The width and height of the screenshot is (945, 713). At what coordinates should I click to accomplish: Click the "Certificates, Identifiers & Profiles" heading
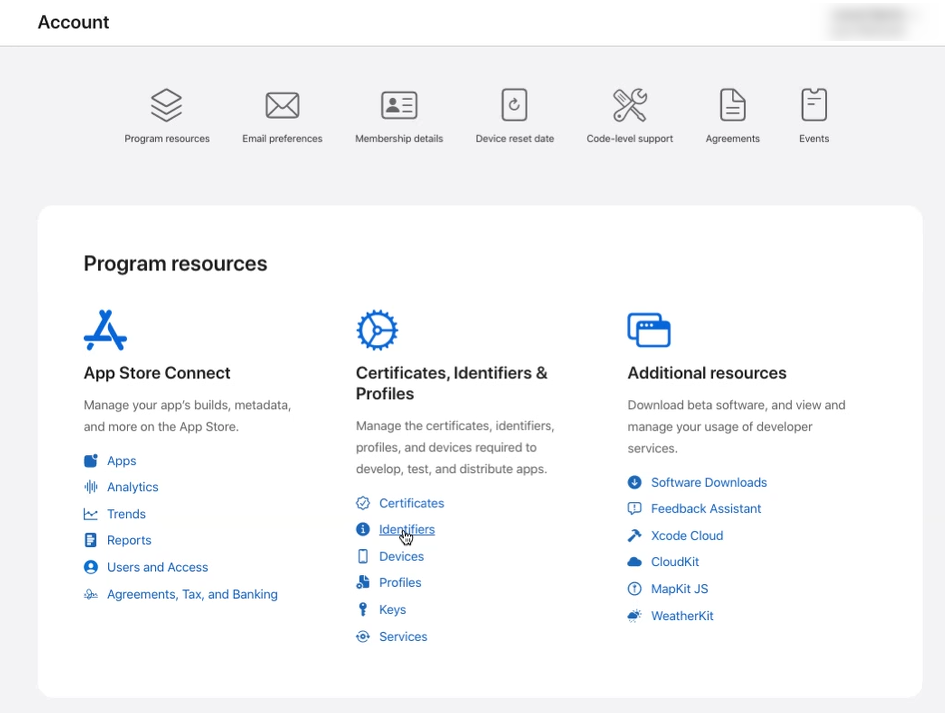tap(451, 383)
